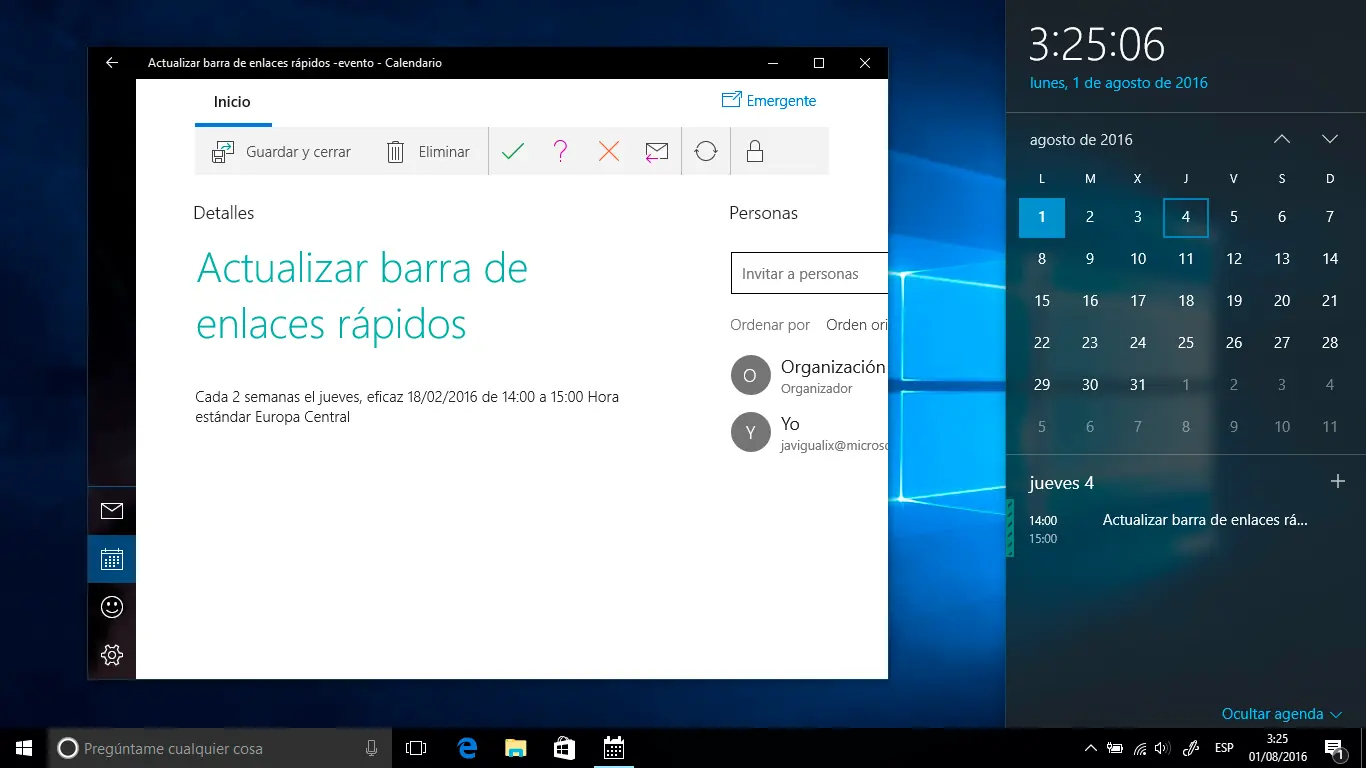Screen dimensions: 1366x768
Task: Send feedback using the smiley icon
Action: click(111, 606)
